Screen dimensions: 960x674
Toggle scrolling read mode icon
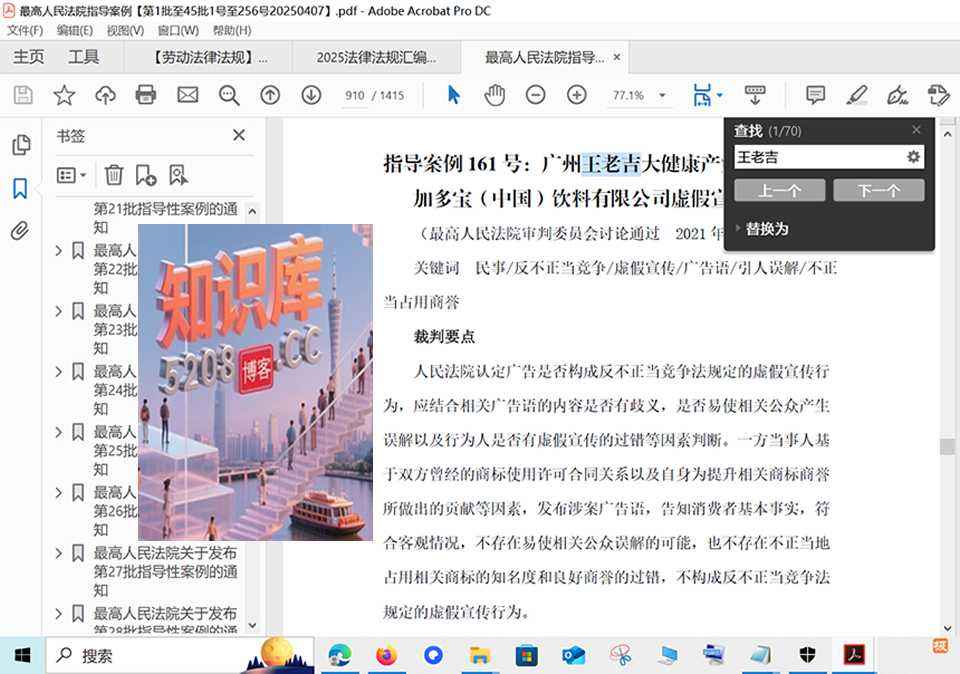click(x=755, y=95)
